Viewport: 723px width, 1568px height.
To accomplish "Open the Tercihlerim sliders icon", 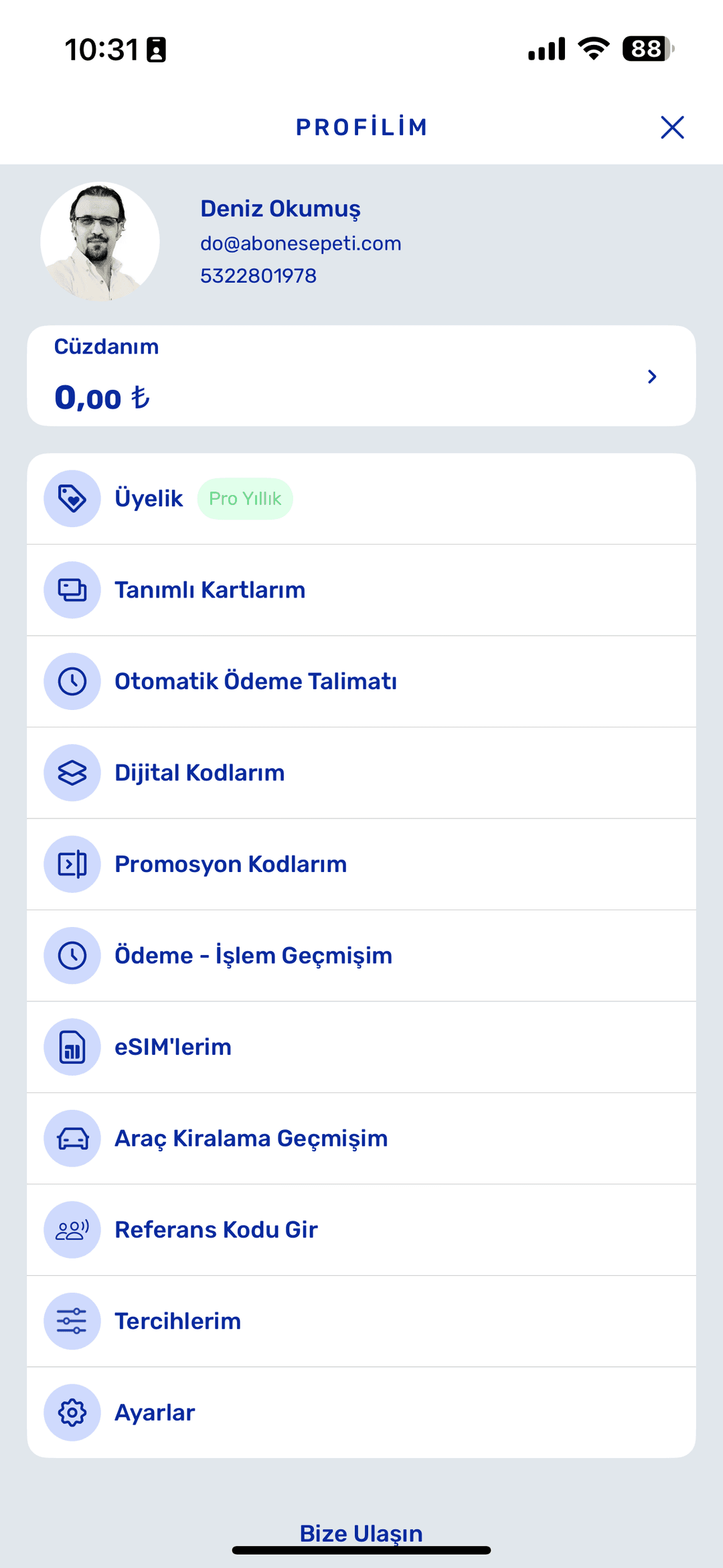I will (x=72, y=1321).
